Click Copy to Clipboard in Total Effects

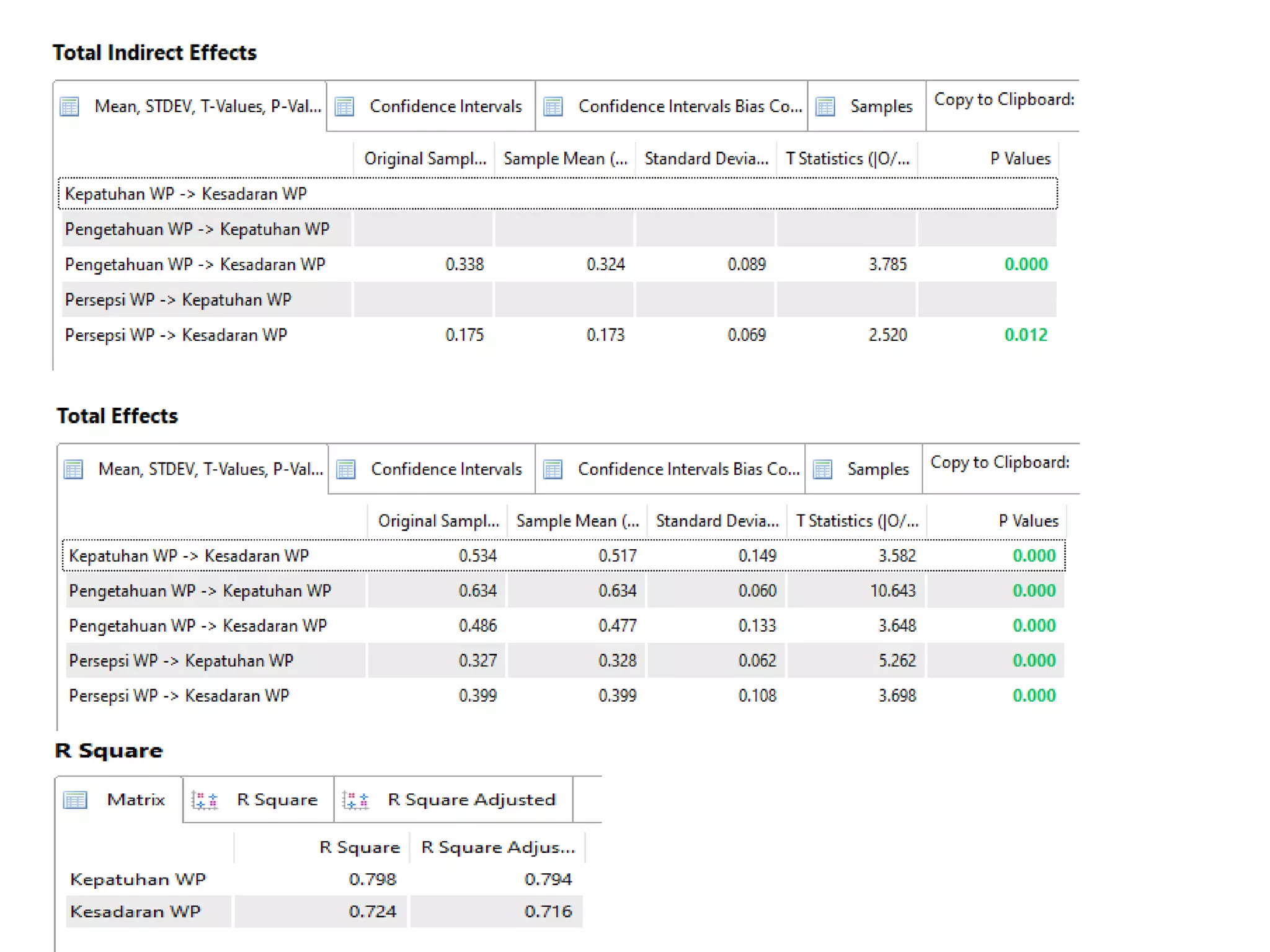(x=1000, y=462)
